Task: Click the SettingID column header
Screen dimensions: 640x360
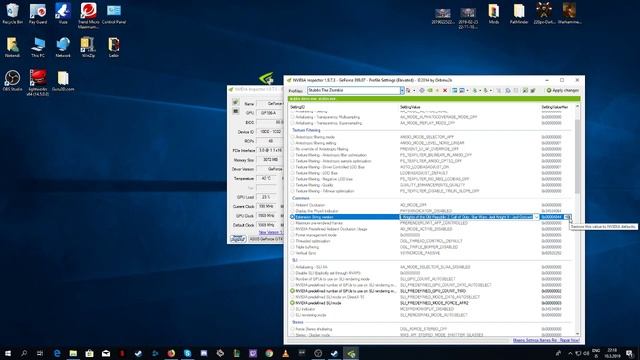Action: [x=298, y=107]
